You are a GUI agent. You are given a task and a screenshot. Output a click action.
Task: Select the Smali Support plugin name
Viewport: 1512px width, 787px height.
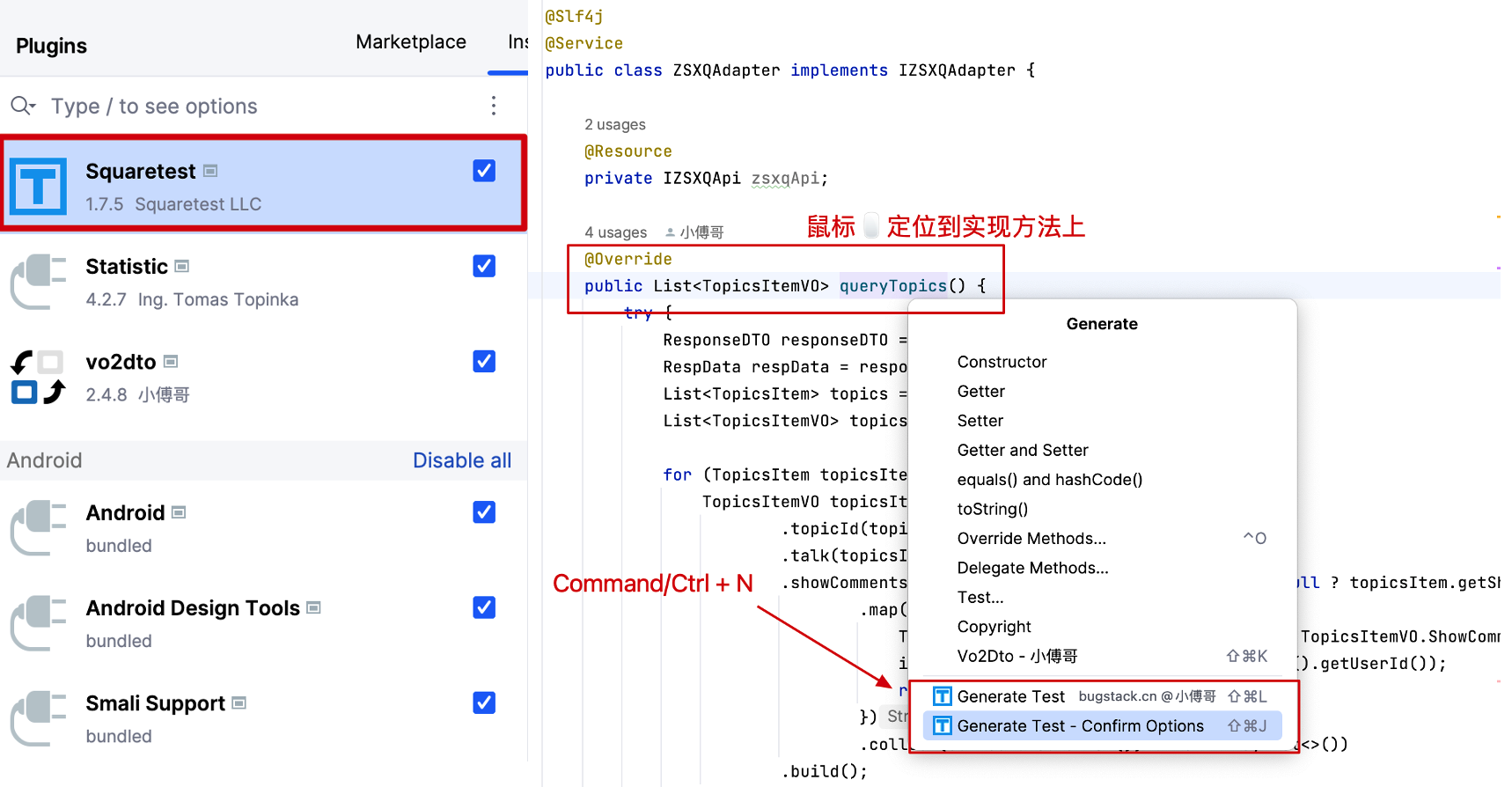[155, 703]
